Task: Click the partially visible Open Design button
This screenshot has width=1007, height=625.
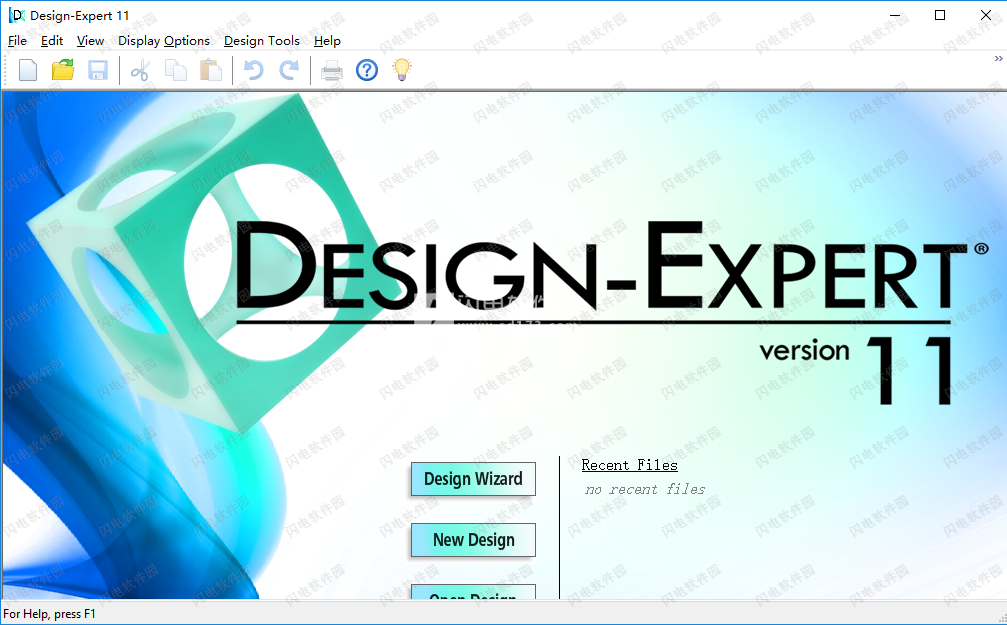Action: (473, 592)
